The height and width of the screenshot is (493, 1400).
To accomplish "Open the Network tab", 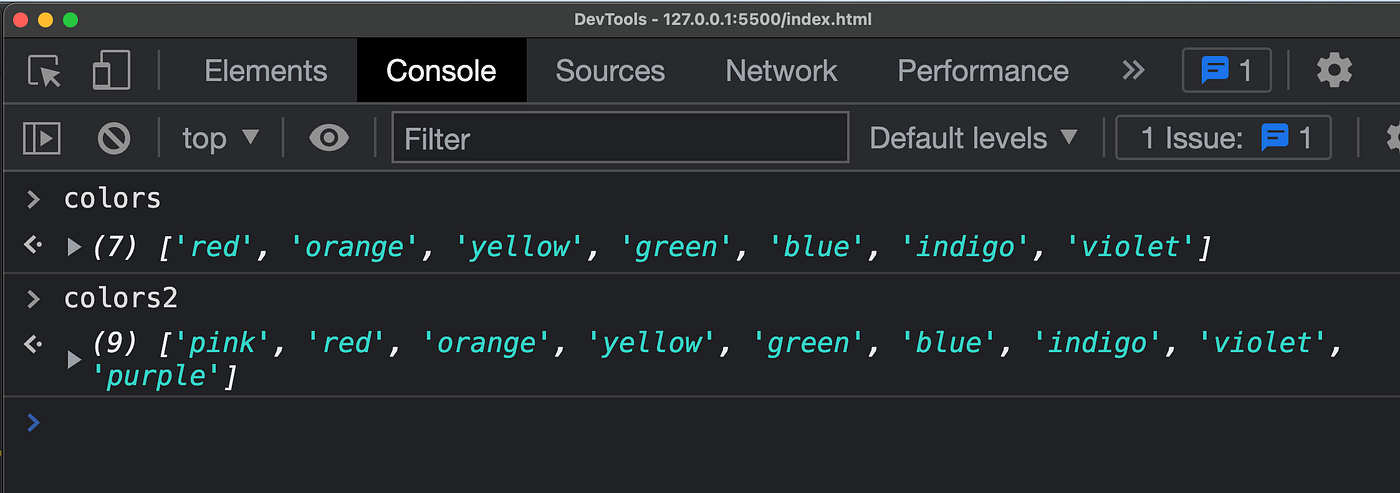I will click(781, 71).
